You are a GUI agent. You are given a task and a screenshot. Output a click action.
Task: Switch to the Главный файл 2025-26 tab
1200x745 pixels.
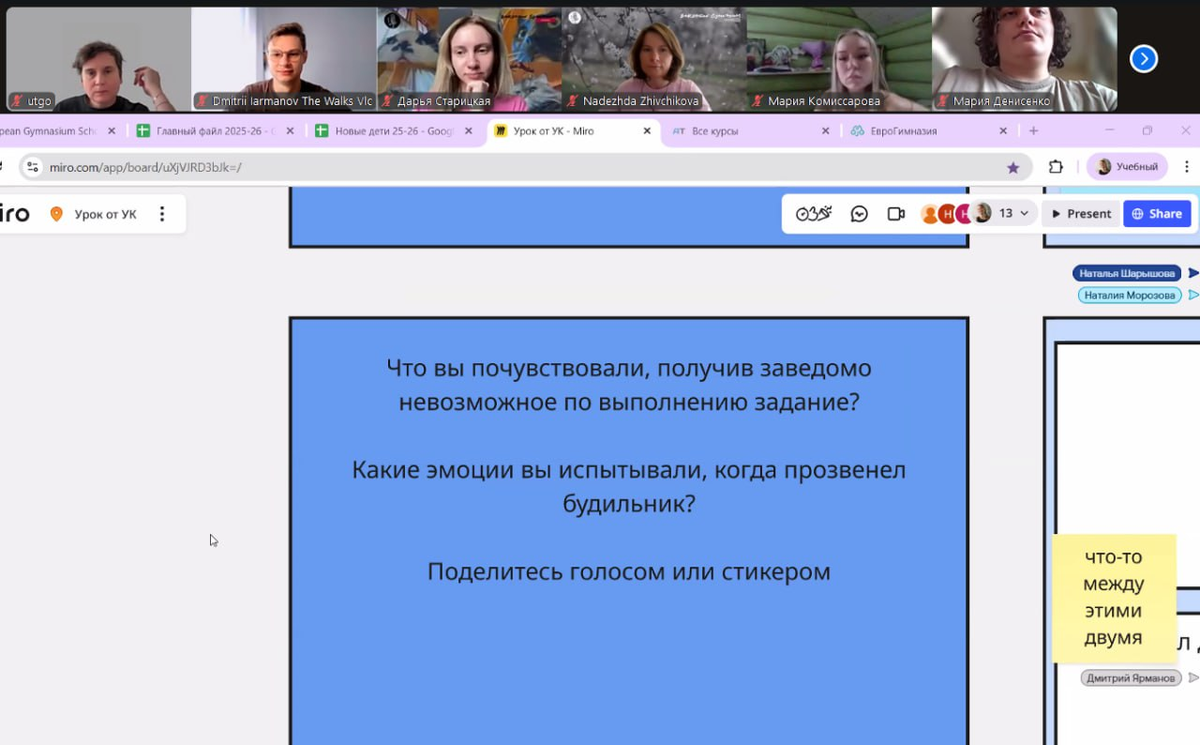[x=212, y=131]
